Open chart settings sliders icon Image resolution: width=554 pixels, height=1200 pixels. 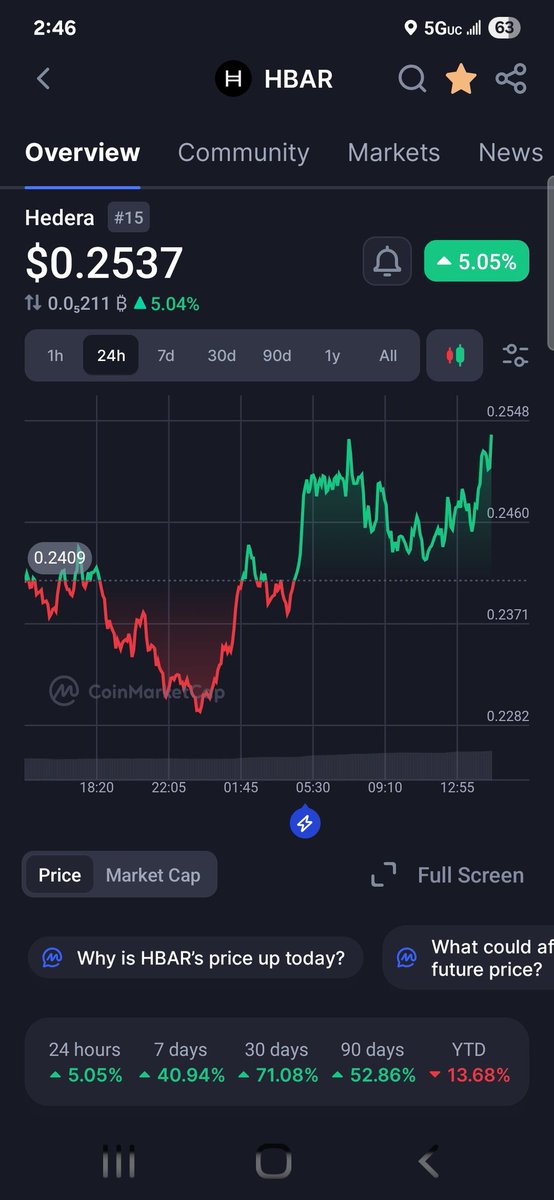(516, 355)
